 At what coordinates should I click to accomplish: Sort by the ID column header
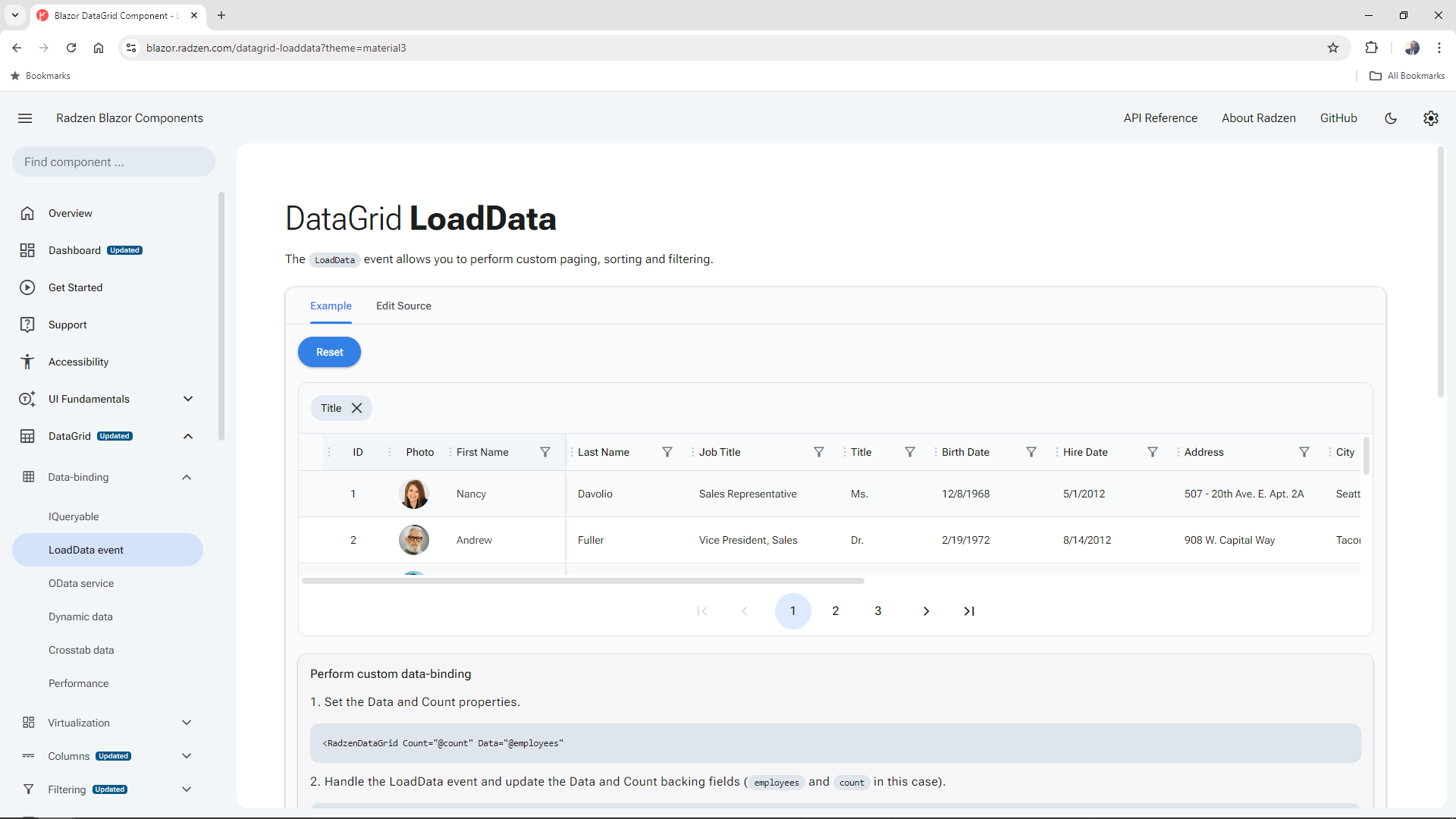[358, 452]
